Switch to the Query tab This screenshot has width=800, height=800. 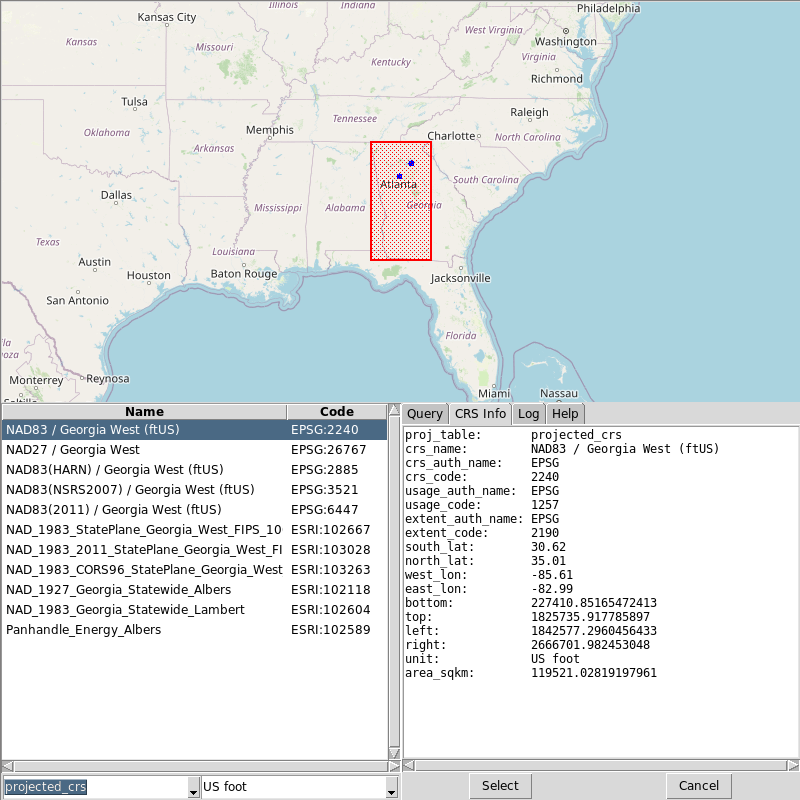click(x=424, y=414)
